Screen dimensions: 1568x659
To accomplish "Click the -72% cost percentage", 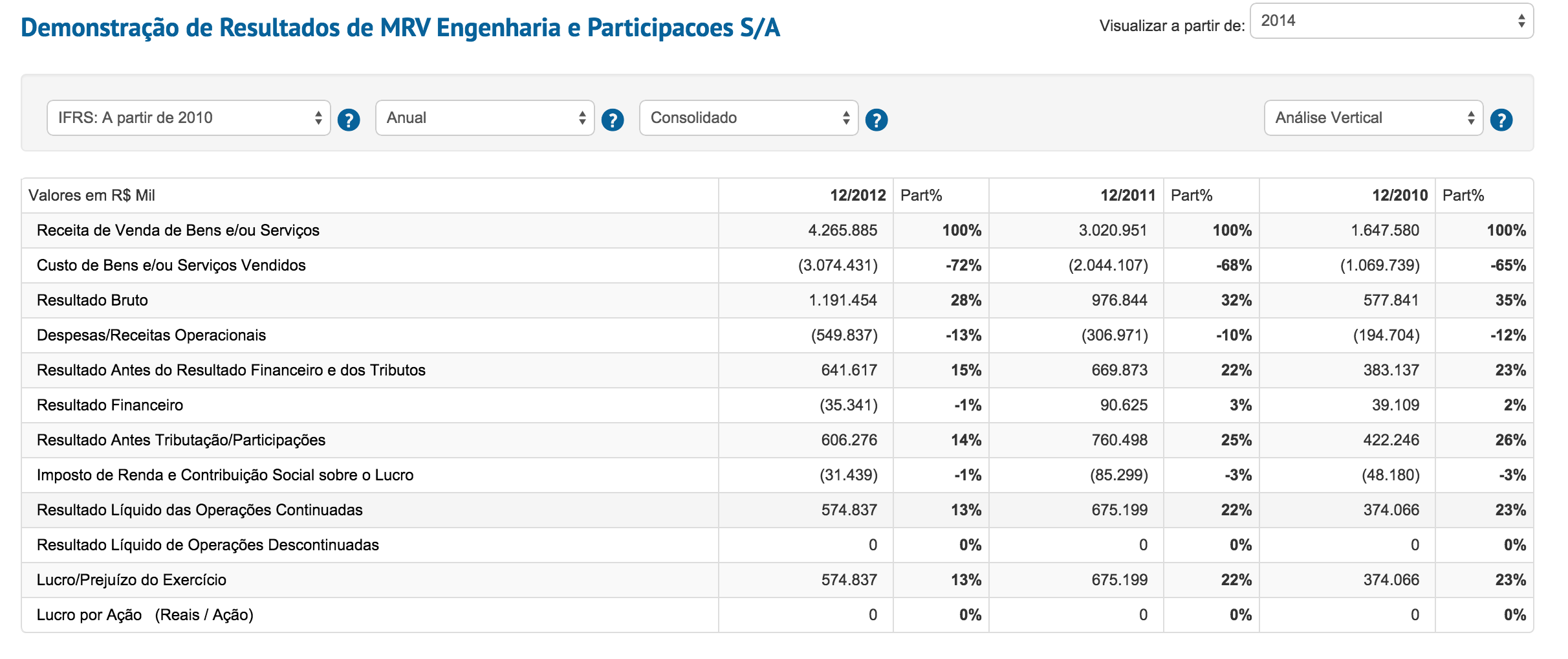I will pyautogui.click(x=963, y=265).
